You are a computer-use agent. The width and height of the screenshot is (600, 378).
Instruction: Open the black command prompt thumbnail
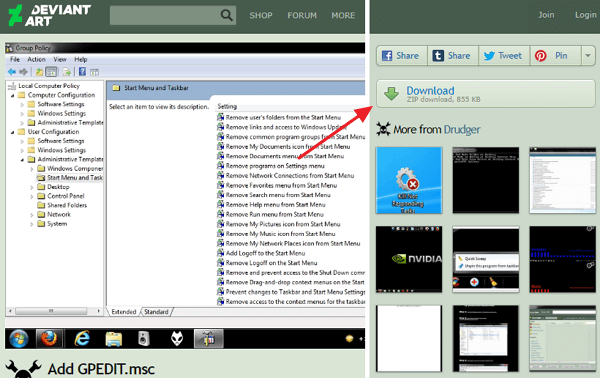tap(486, 180)
